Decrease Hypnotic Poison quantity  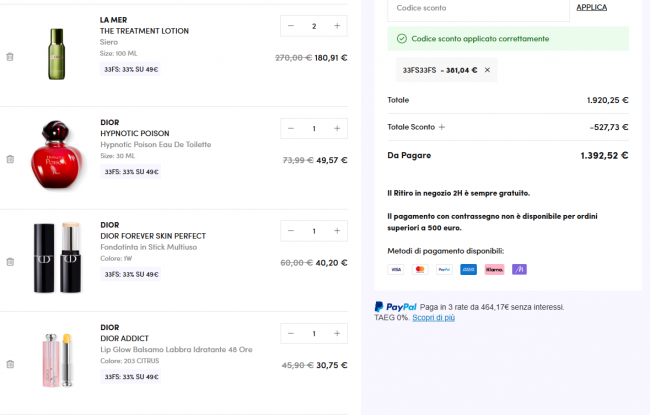coord(291,129)
